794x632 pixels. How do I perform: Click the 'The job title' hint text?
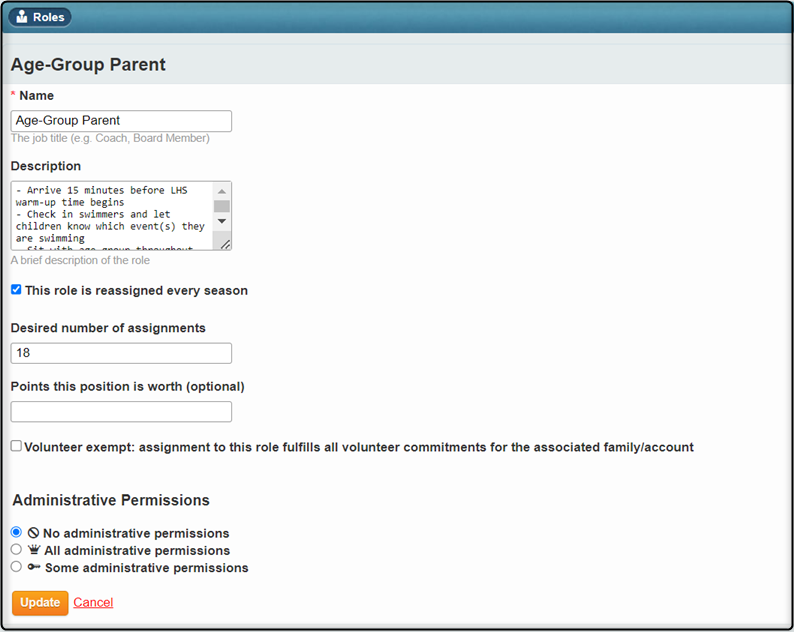coord(110,138)
